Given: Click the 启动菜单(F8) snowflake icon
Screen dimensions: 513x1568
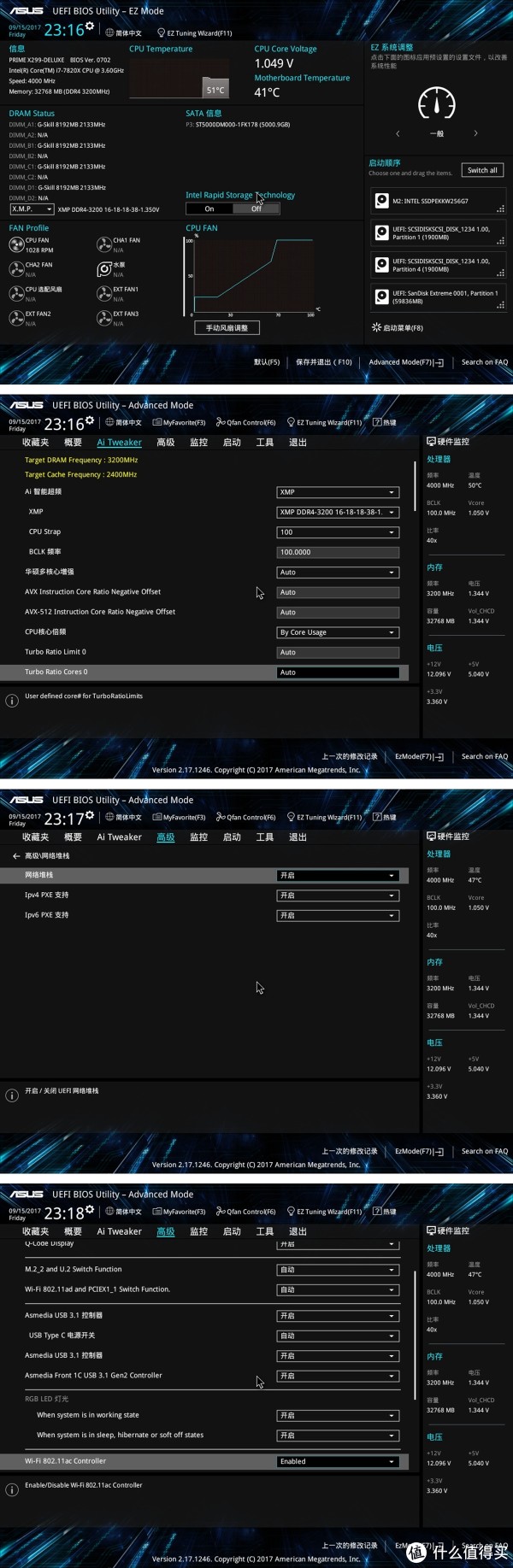Looking at the screenshot, I should (376, 327).
